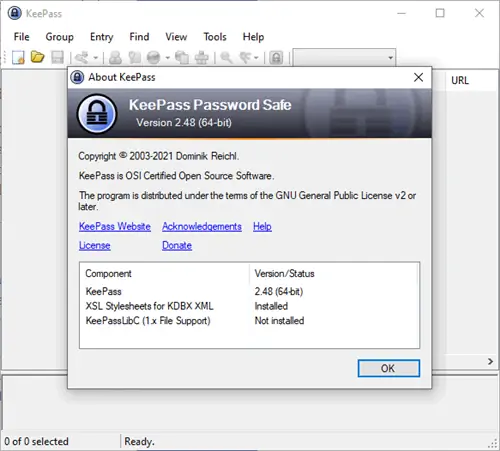This screenshot has width=500, height=451.
Task: Open the quick search combo box
Action: [x=344, y=58]
